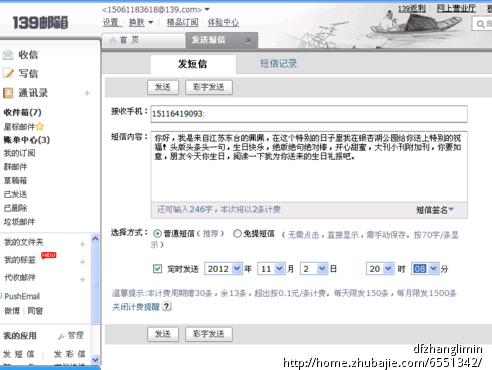Select the 普通短信 radio option

pos(157,233)
